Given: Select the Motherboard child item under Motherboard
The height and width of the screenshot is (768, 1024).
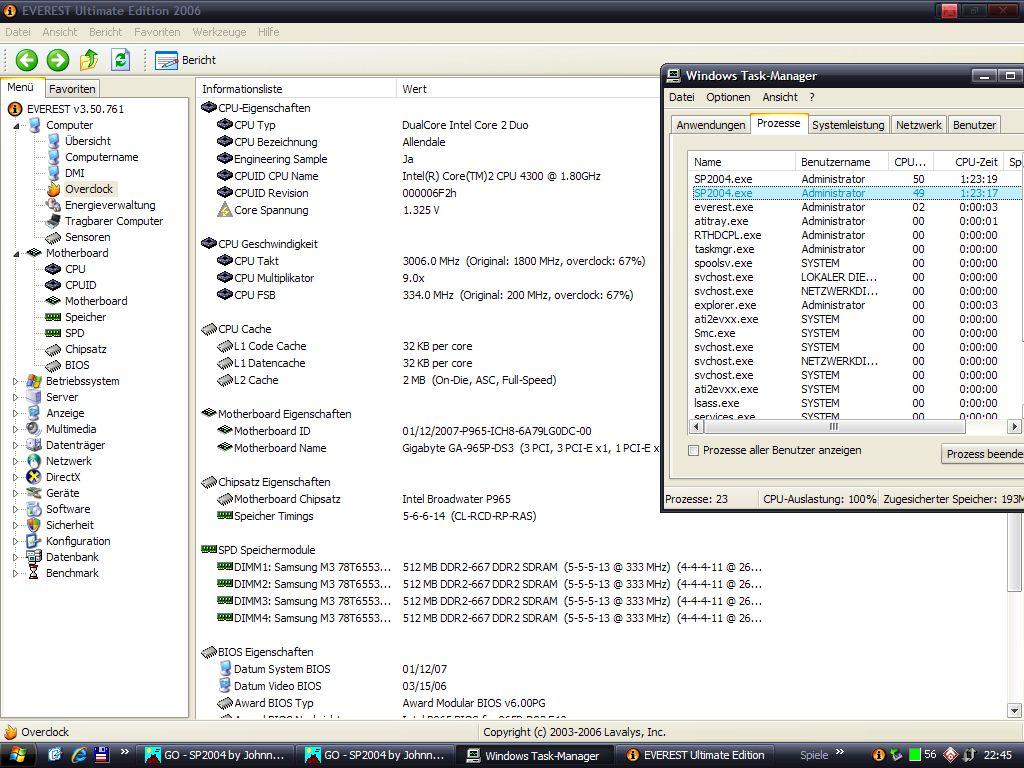Looking at the screenshot, I should pos(96,301).
